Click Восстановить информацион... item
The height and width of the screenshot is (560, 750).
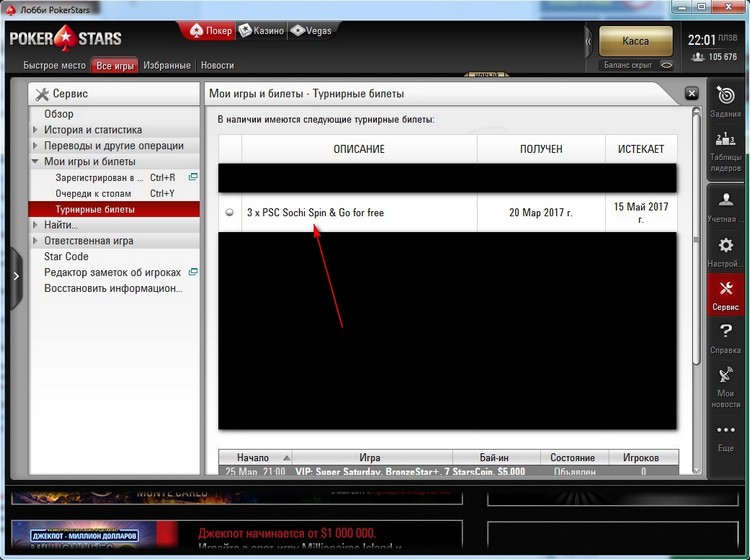tap(114, 288)
